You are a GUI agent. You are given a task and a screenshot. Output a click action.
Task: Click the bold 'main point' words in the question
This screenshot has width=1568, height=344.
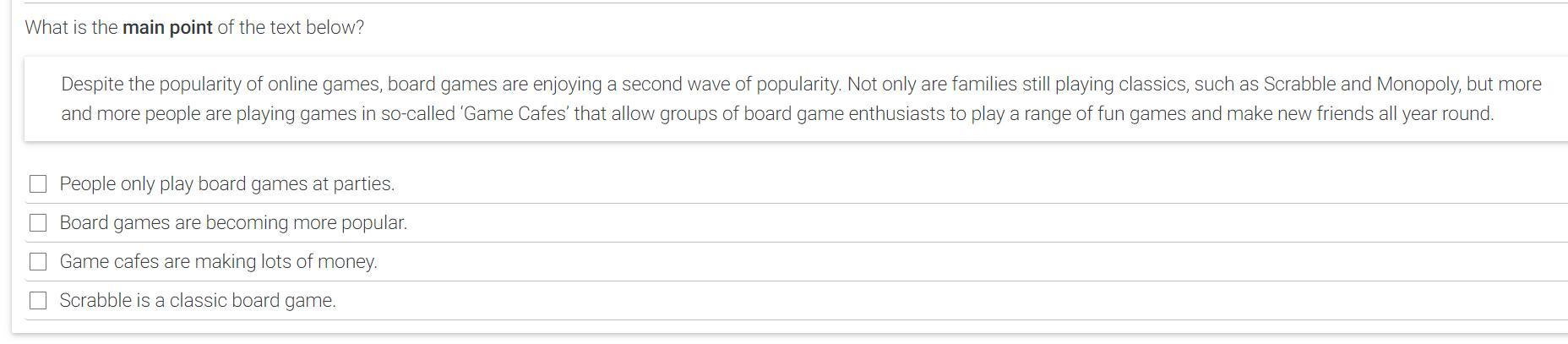[x=167, y=27]
